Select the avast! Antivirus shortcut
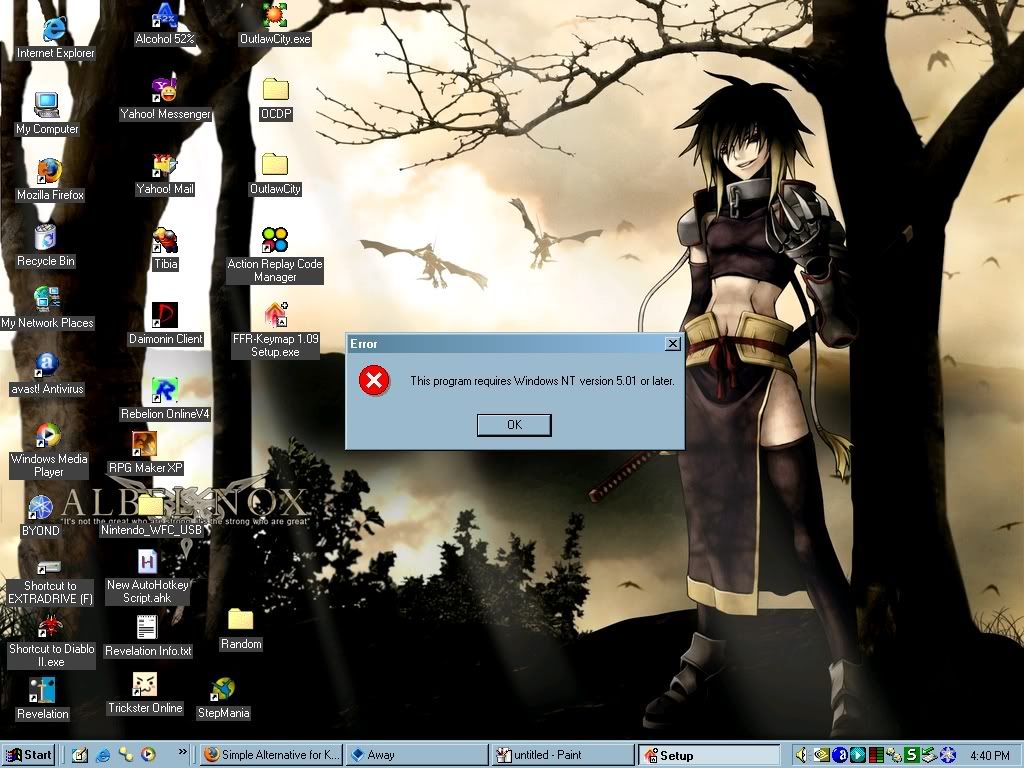Viewport: 1024px width, 768px height. point(46,365)
